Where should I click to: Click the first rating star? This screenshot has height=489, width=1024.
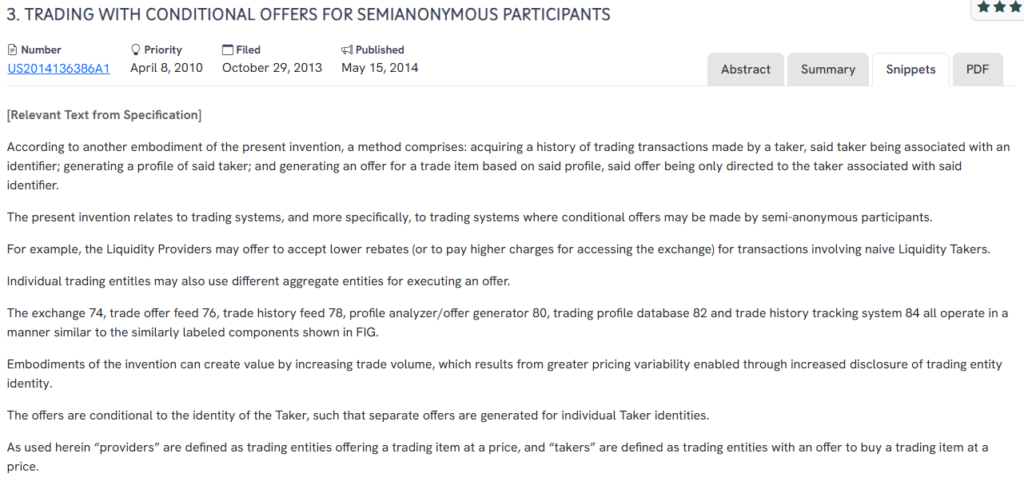point(985,7)
